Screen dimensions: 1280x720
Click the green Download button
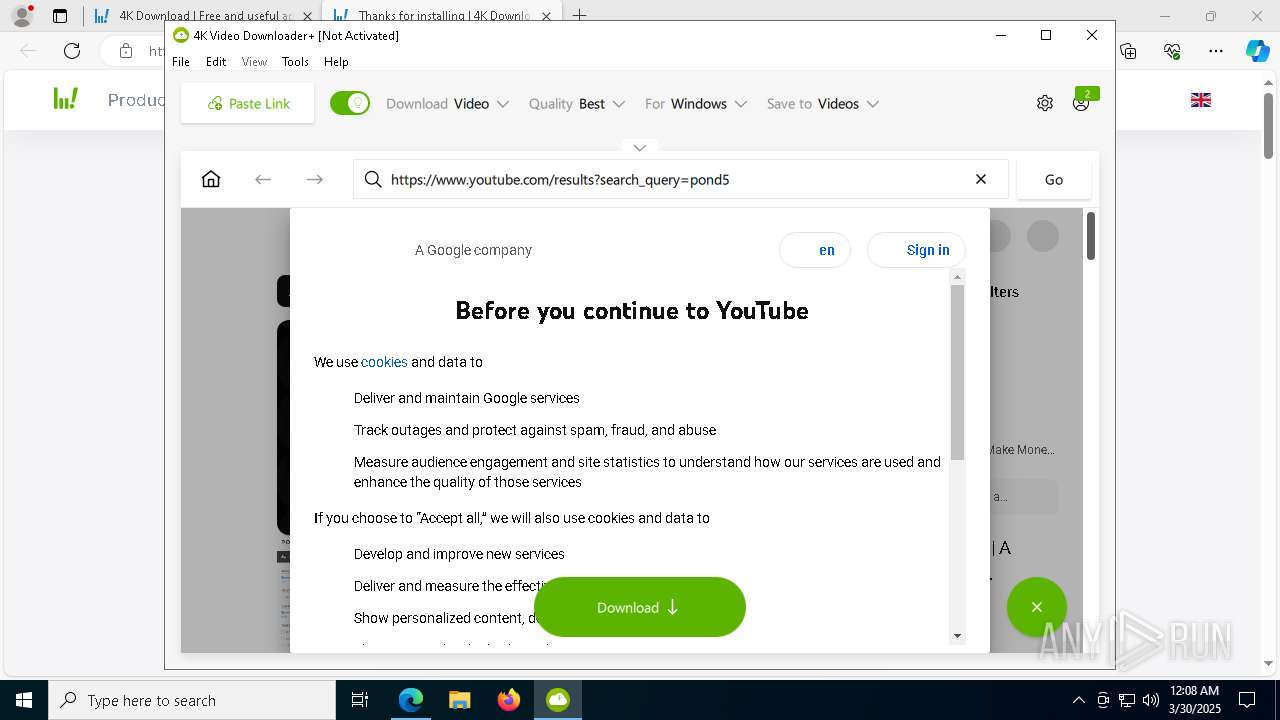pyautogui.click(x=640, y=607)
